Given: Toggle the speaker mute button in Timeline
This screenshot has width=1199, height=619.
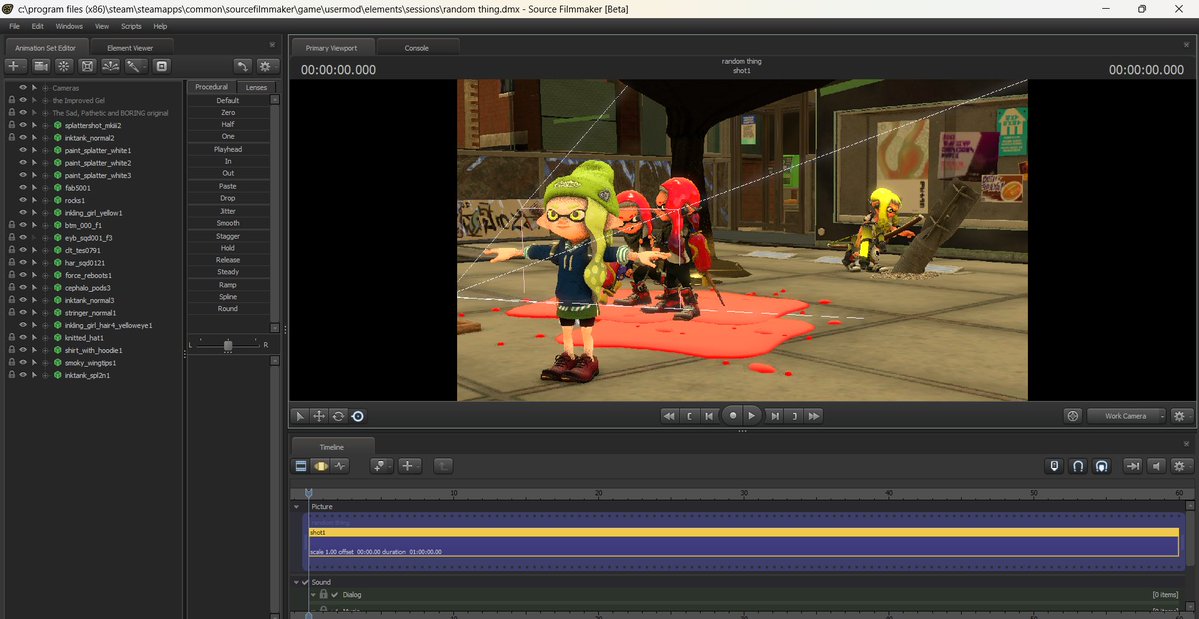Looking at the screenshot, I should click(1157, 465).
